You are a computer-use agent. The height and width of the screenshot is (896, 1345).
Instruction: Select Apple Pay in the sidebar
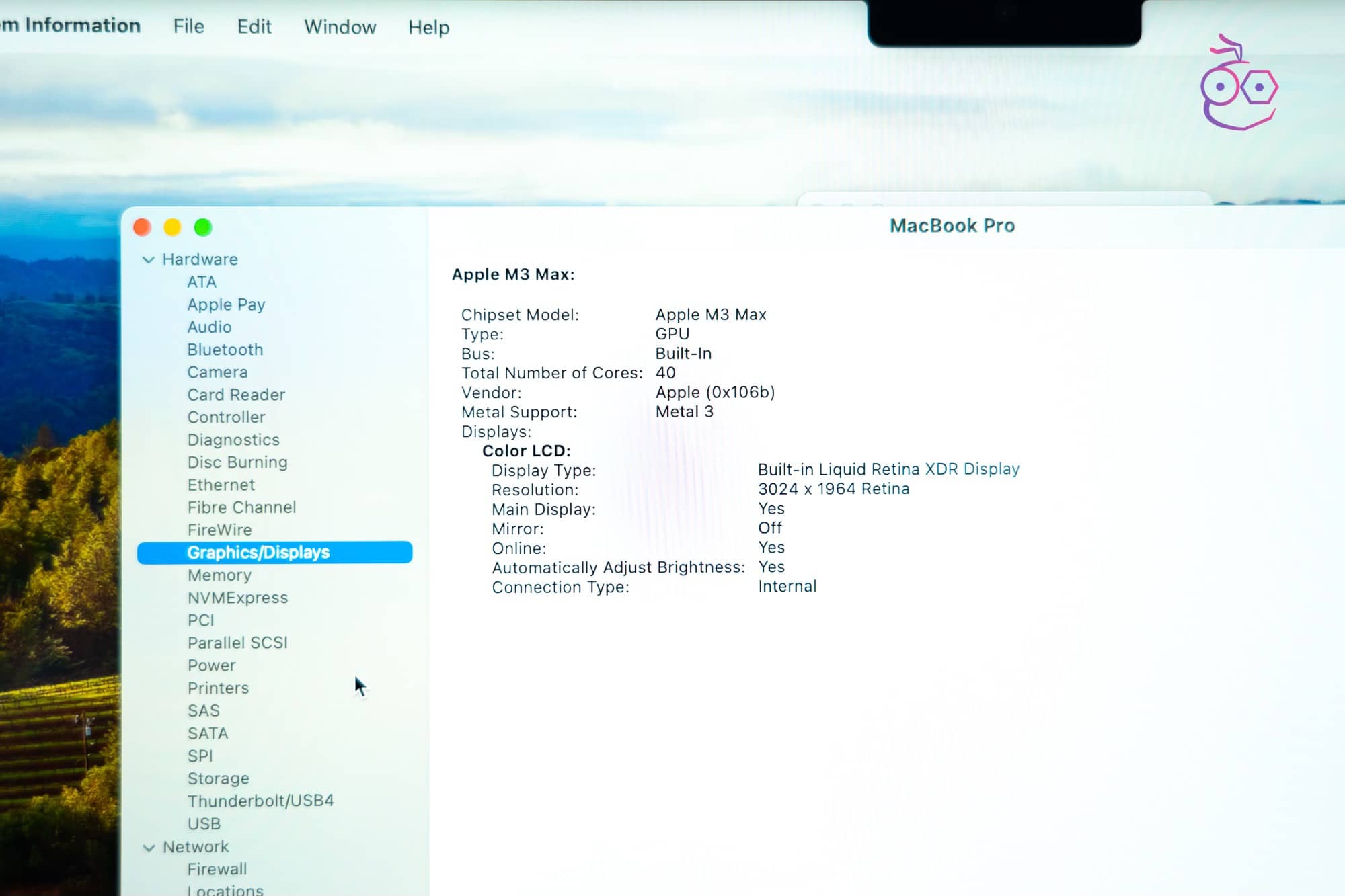point(226,304)
